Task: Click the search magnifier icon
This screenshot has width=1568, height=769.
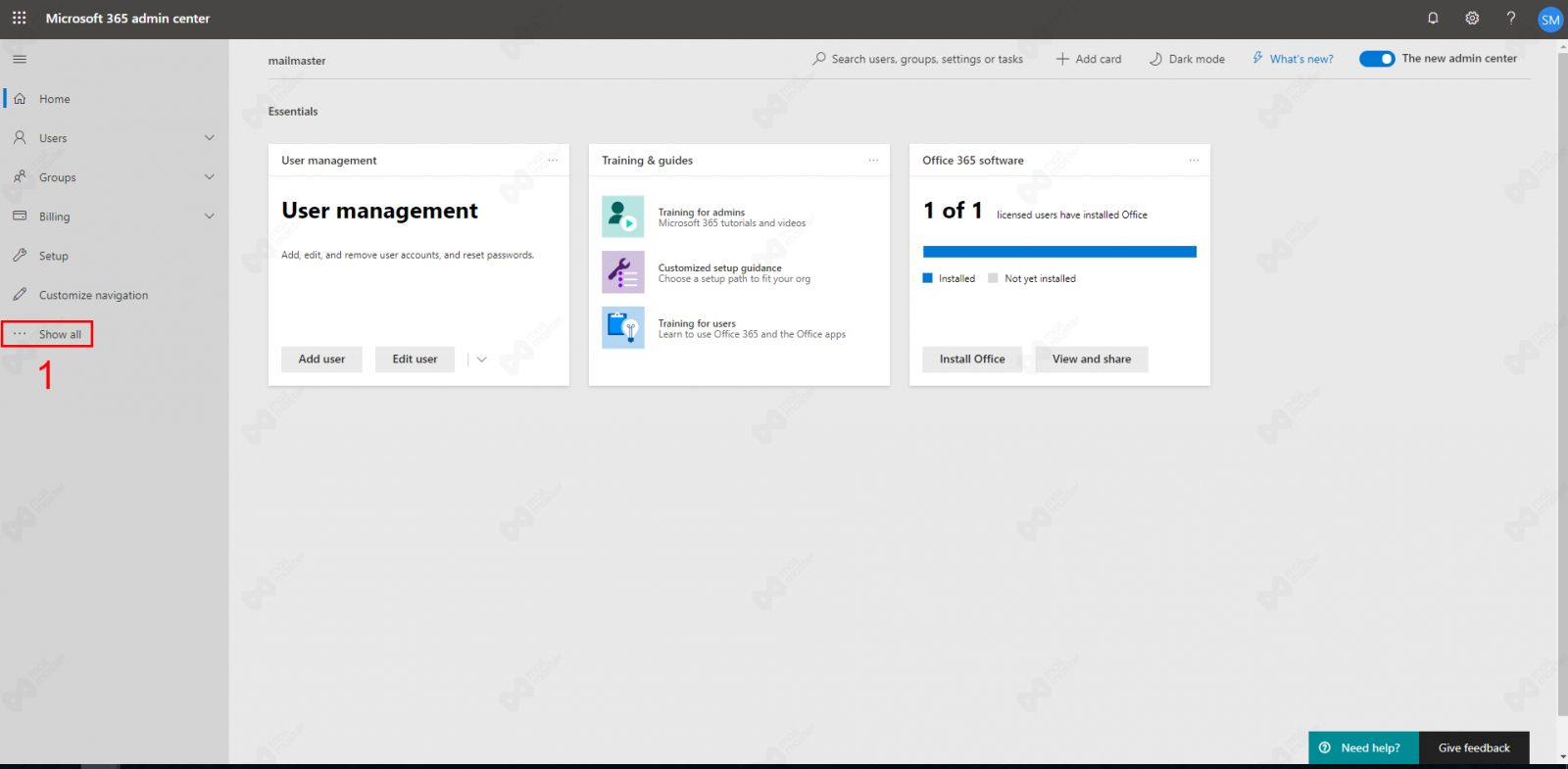Action: (x=818, y=59)
